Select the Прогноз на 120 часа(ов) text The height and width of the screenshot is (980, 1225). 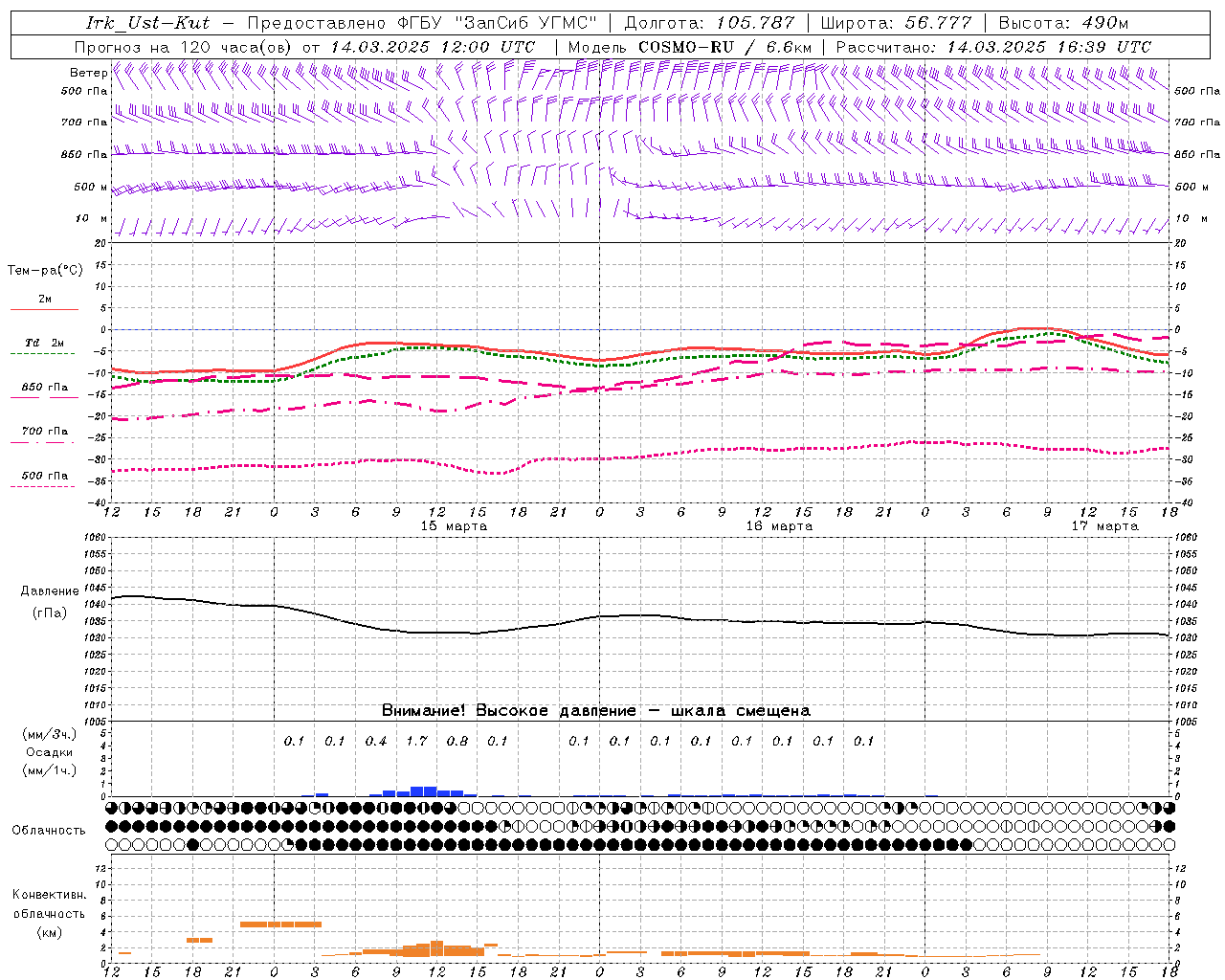point(185,47)
